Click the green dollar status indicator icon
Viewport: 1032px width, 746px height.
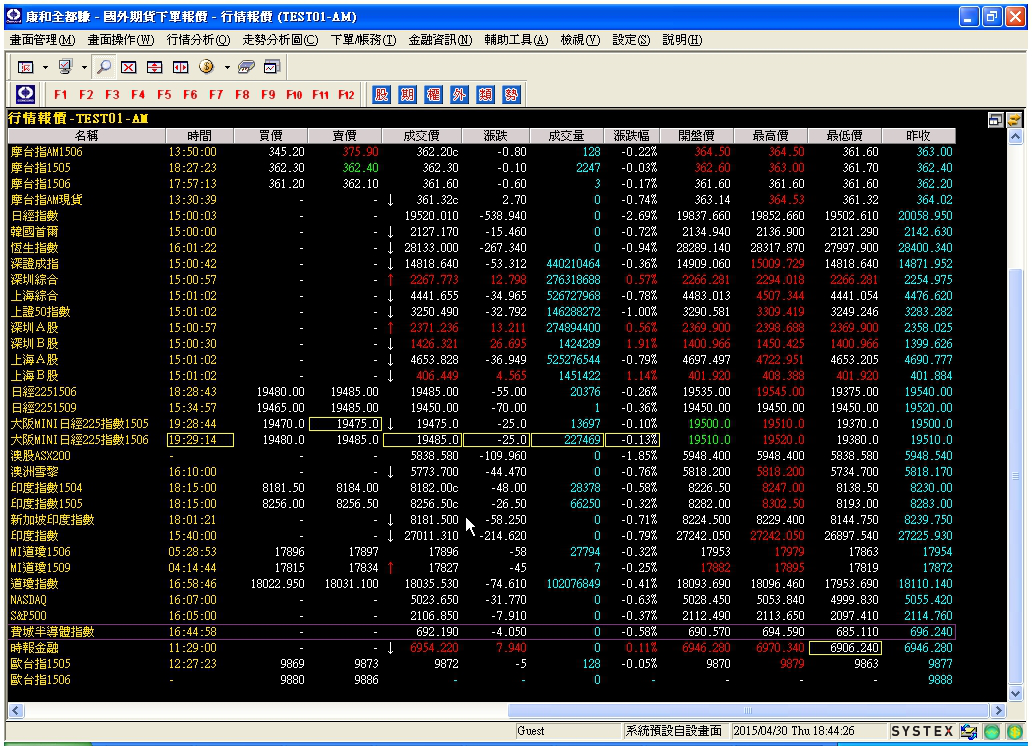pyautogui.click(x=1014, y=731)
